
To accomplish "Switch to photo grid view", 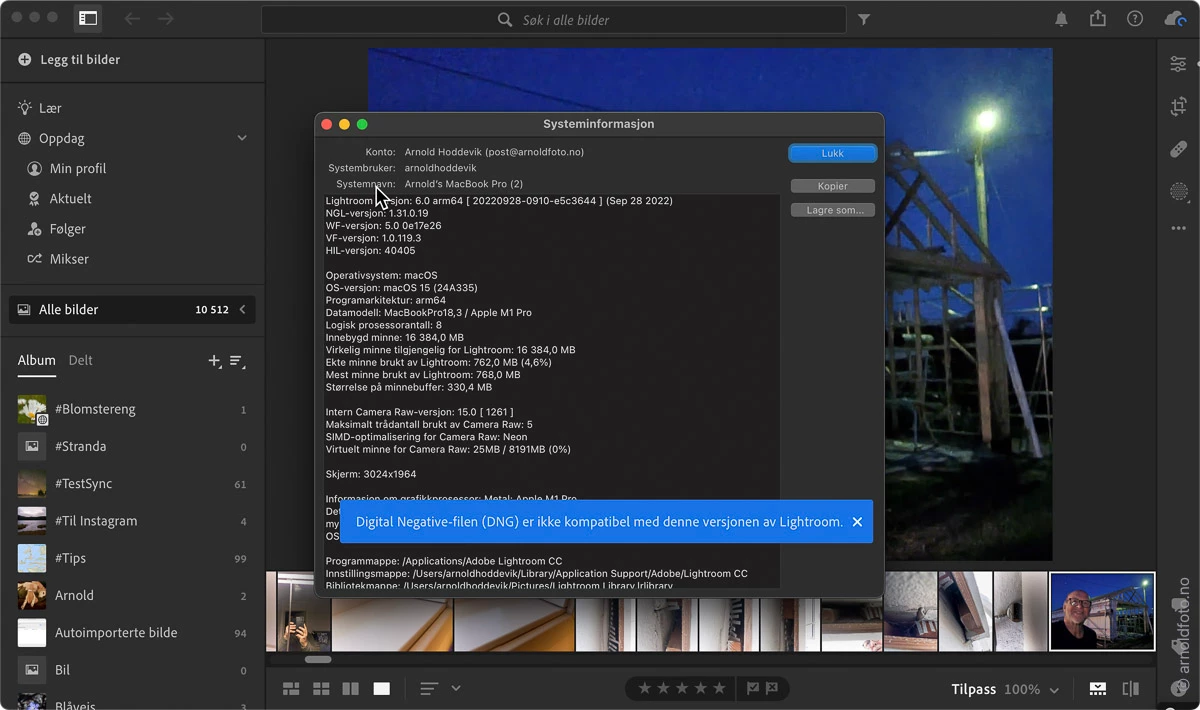I will click(291, 689).
